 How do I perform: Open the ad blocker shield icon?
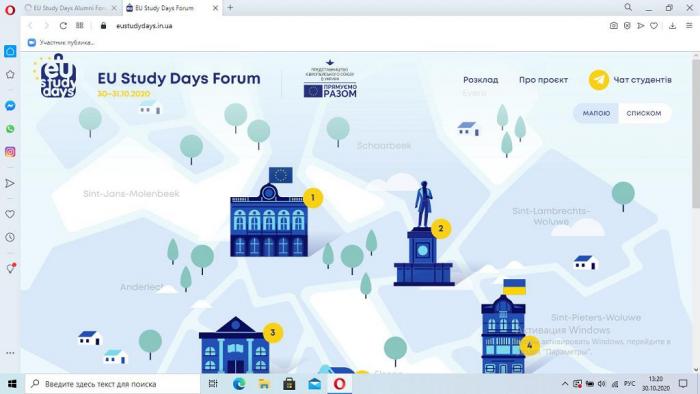point(627,26)
